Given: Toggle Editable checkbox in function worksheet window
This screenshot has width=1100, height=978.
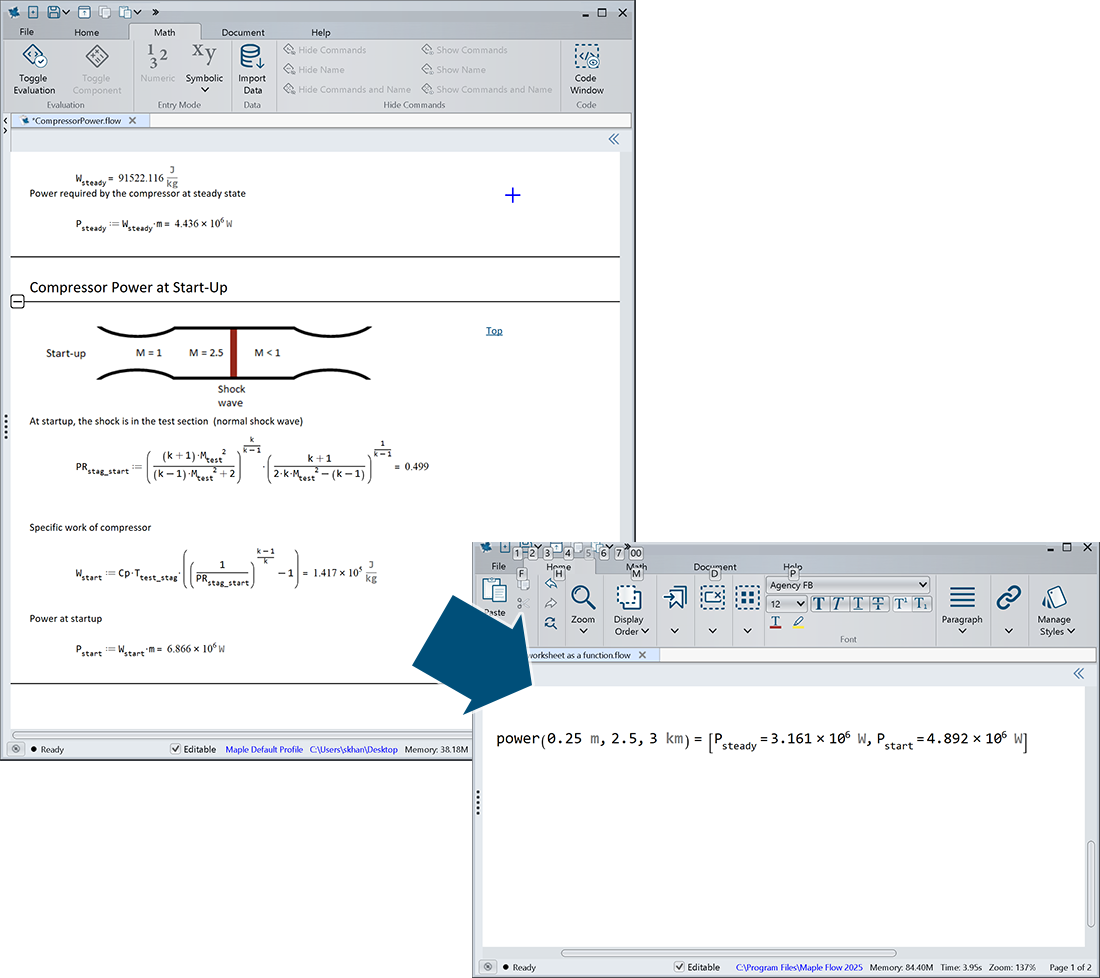Looking at the screenshot, I should click(x=680, y=967).
